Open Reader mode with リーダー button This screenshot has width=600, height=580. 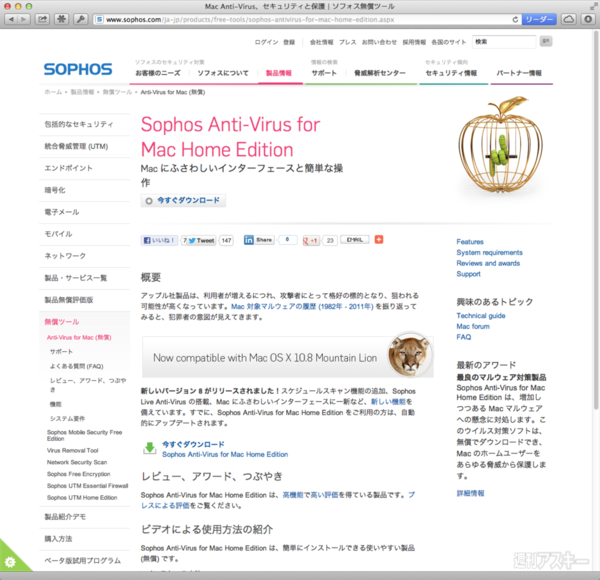click(539, 20)
